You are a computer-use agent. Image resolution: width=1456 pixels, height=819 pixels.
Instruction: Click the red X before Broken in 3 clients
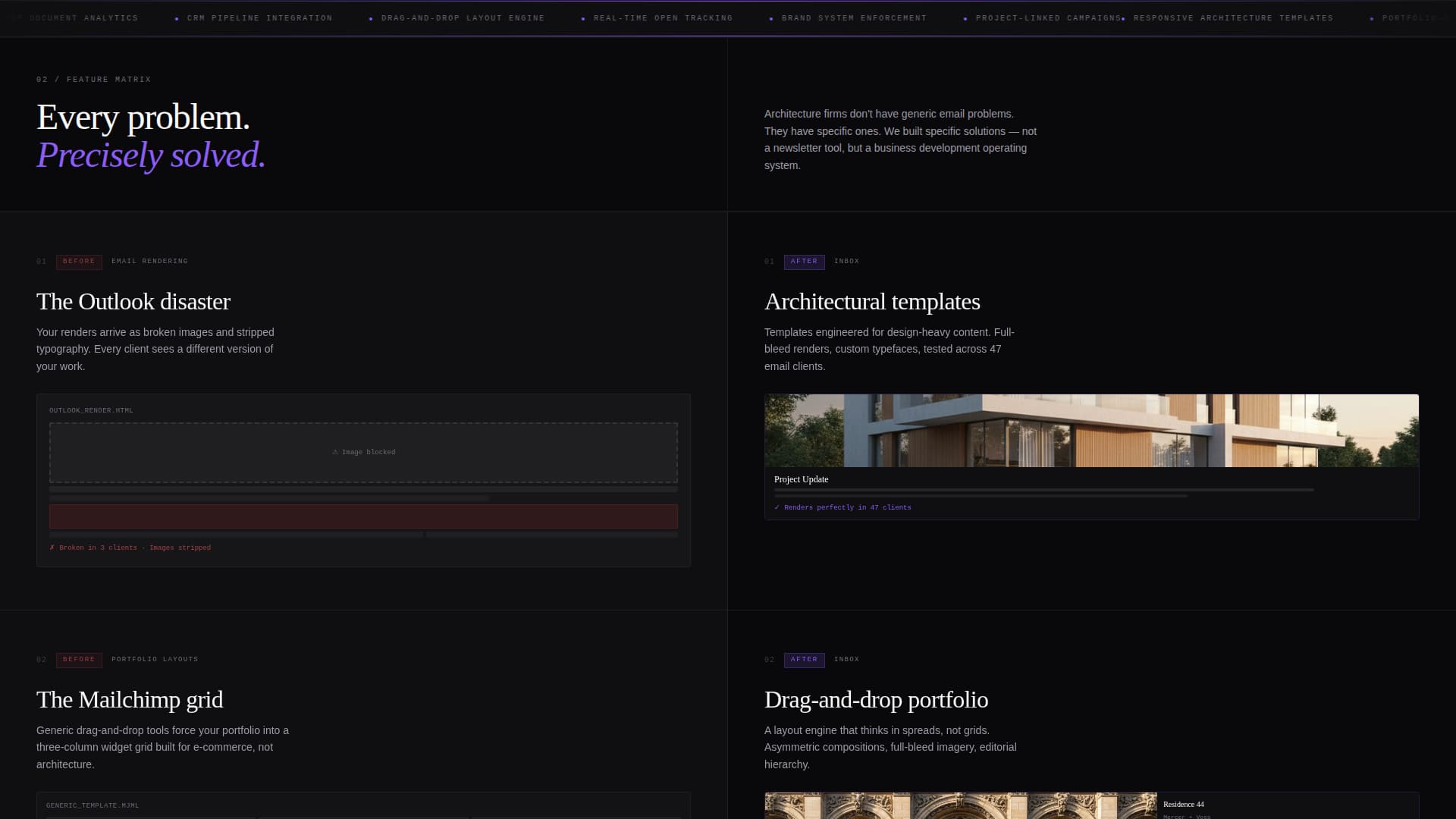click(x=52, y=548)
